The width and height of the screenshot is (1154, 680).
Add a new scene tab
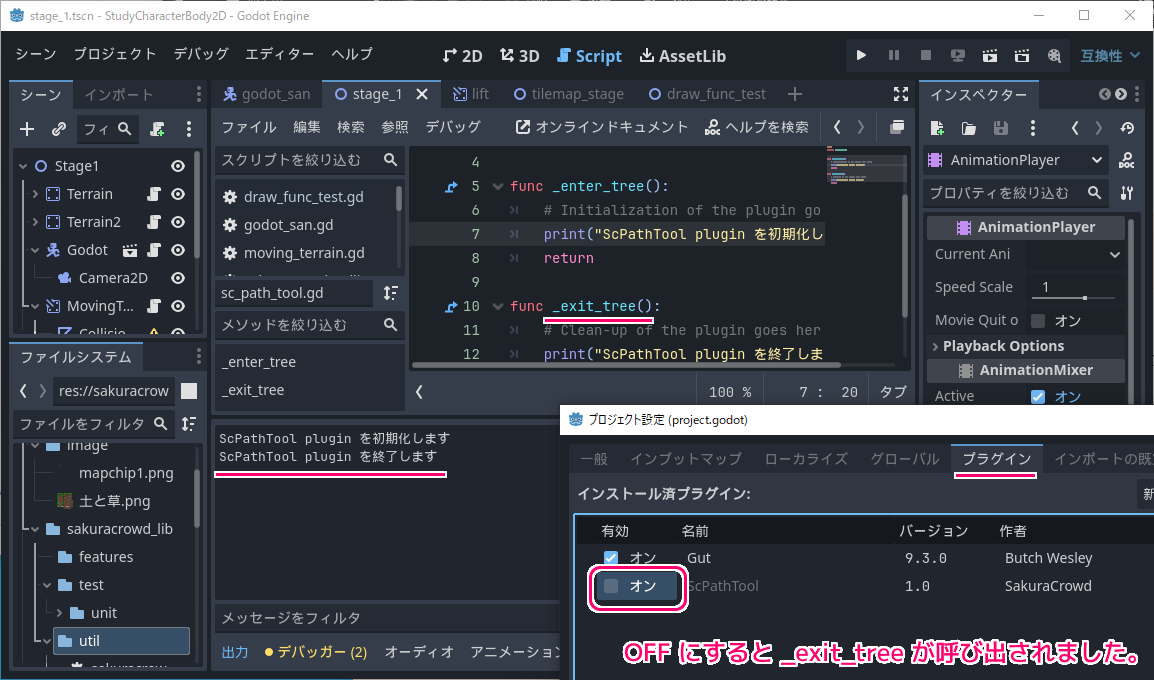795,94
